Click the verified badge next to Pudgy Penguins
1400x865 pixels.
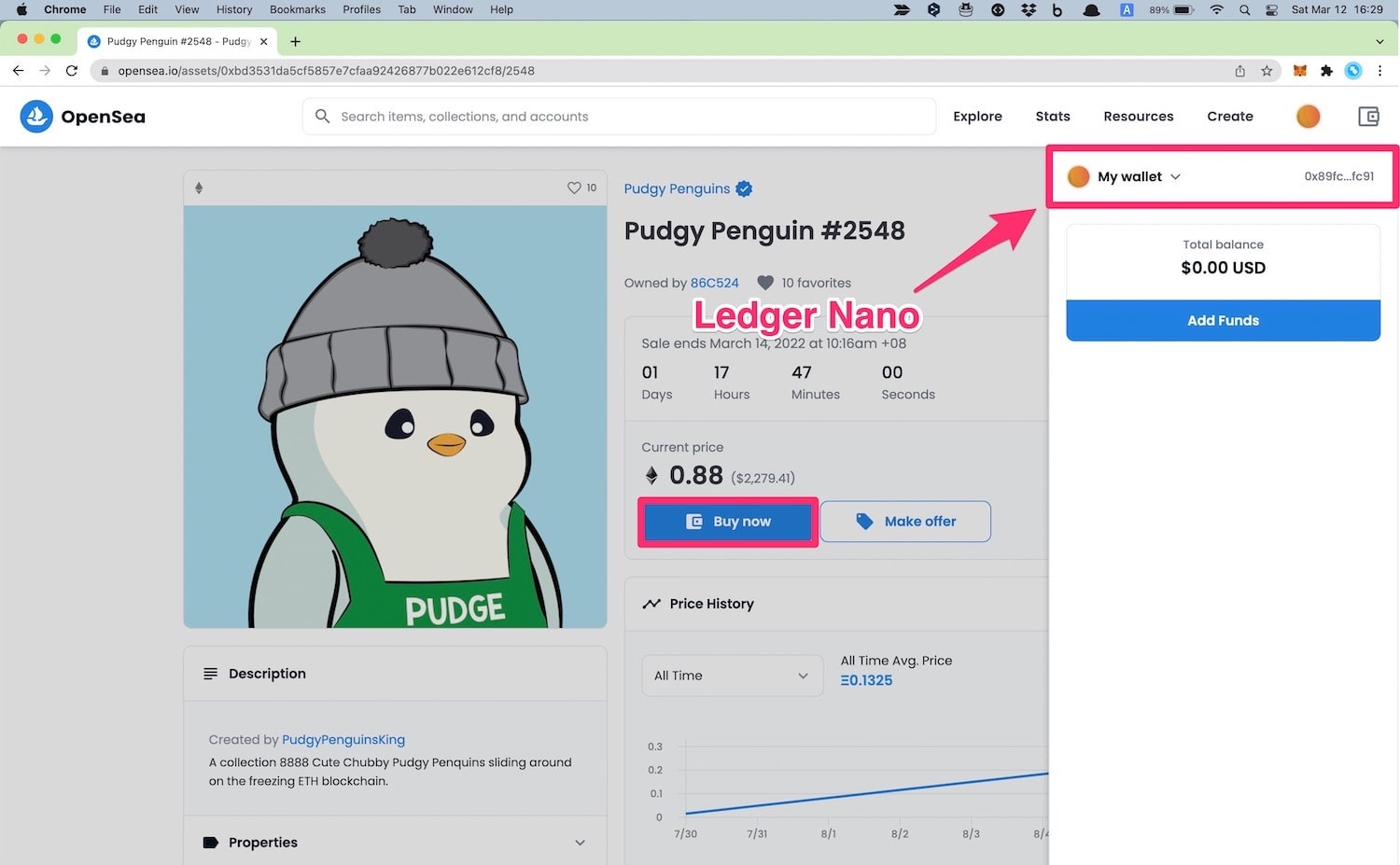coord(744,188)
